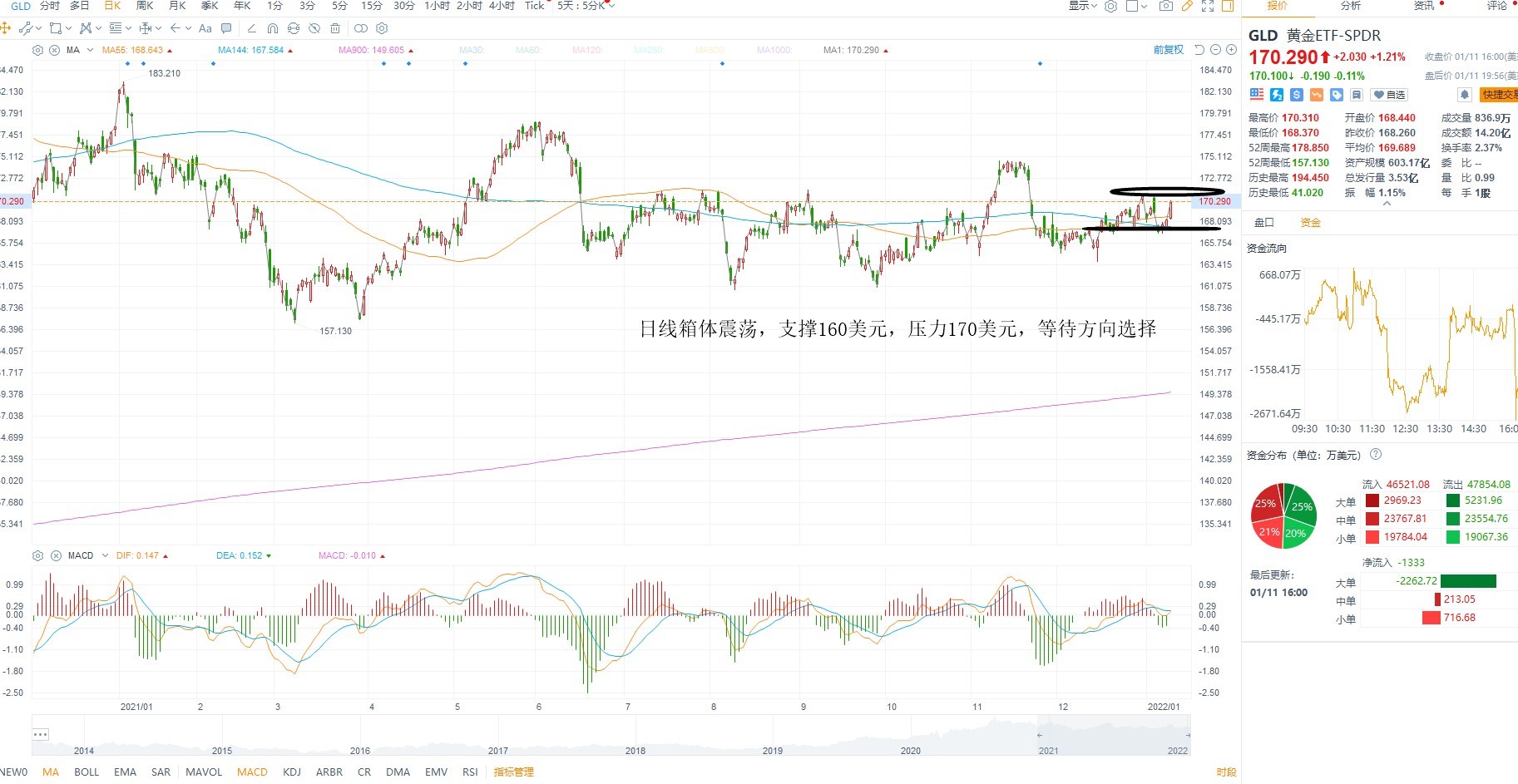Expand the trend line tool dropdown arrow
The width and height of the screenshot is (1518, 784).
(x=38, y=28)
